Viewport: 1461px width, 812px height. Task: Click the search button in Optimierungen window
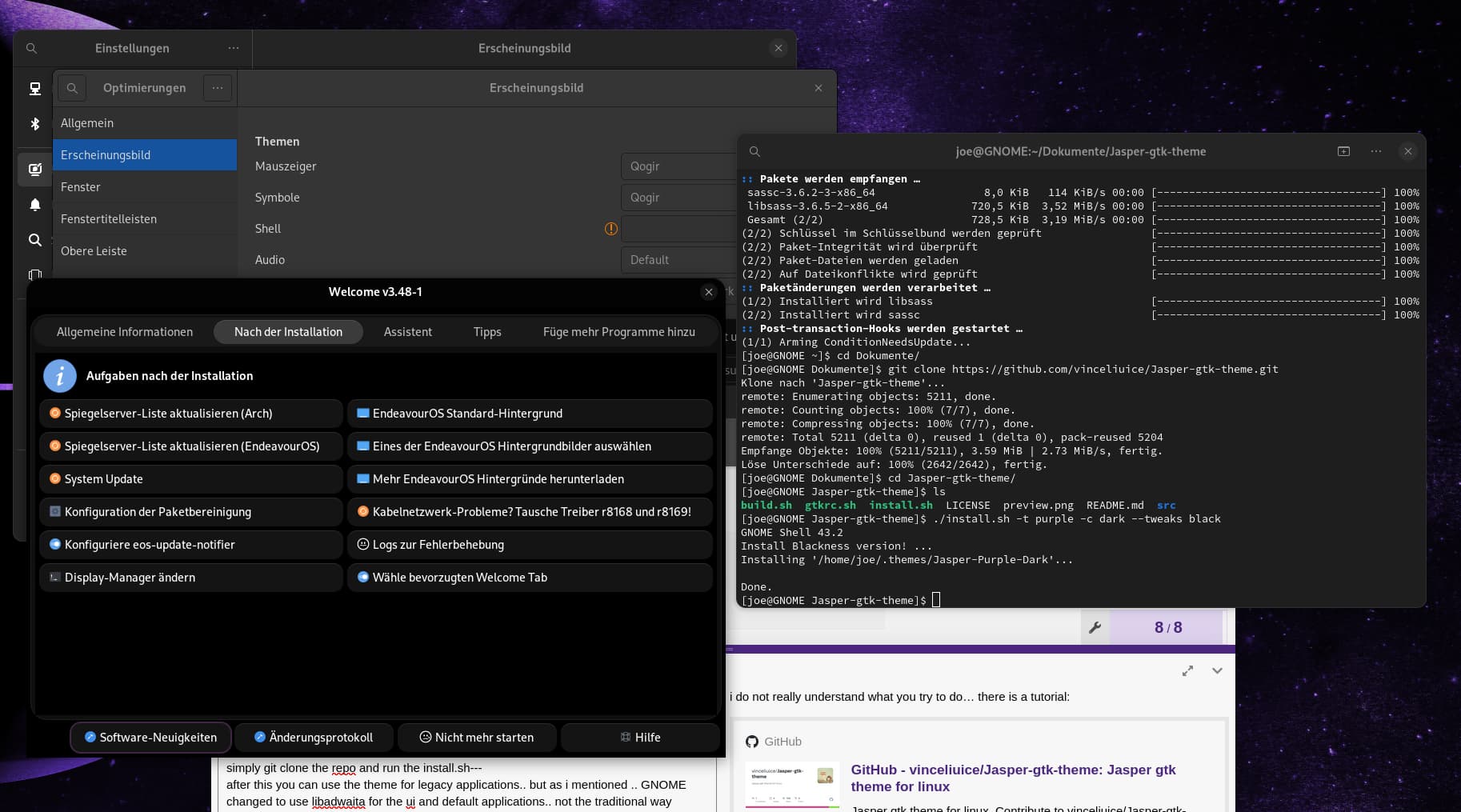tap(72, 88)
